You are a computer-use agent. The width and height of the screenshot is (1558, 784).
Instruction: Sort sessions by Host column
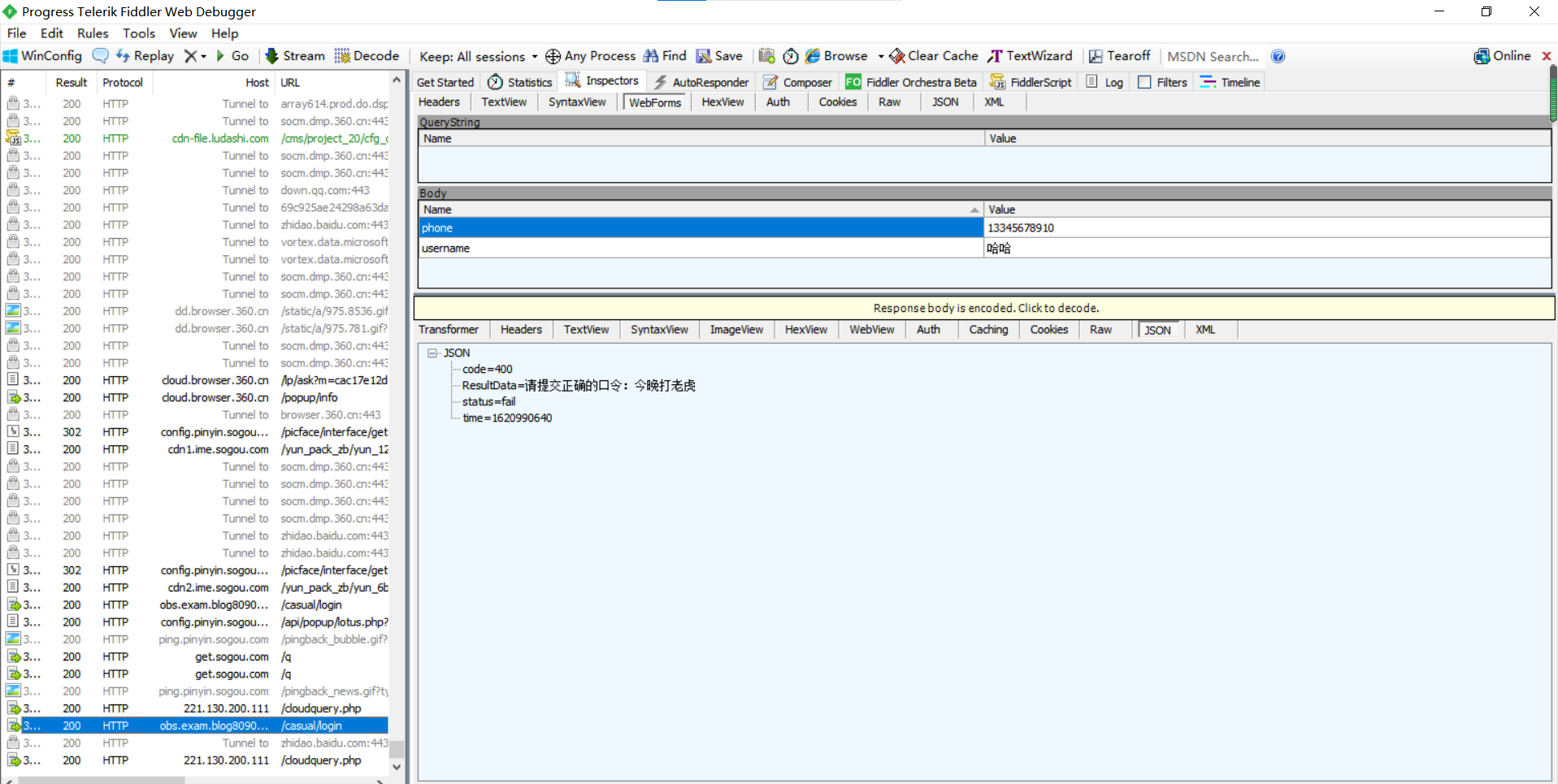[214, 82]
